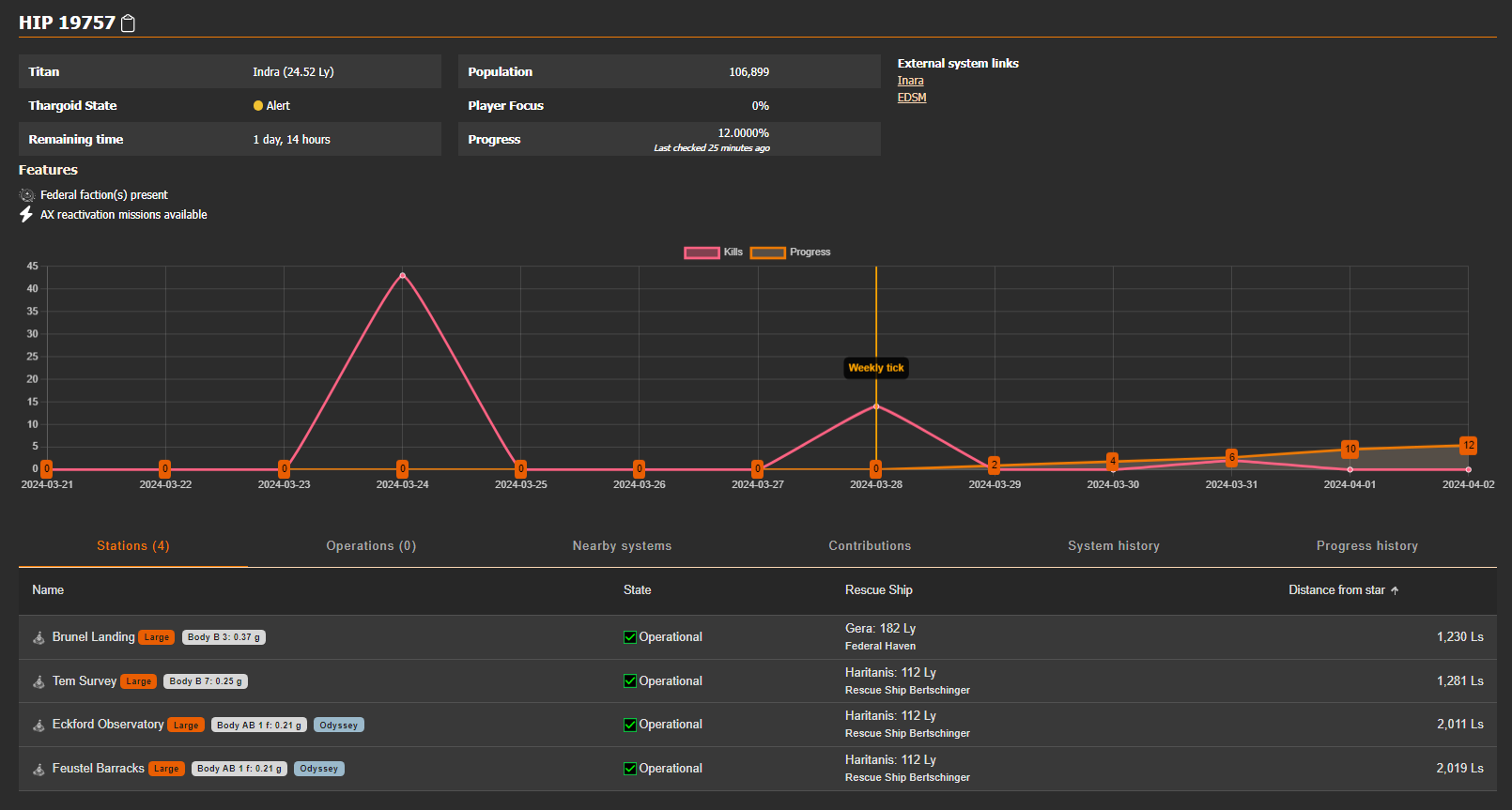The width and height of the screenshot is (1512, 810).
Task: Click the Odyssey badge on Feustel Barracks
Action: point(319,769)
